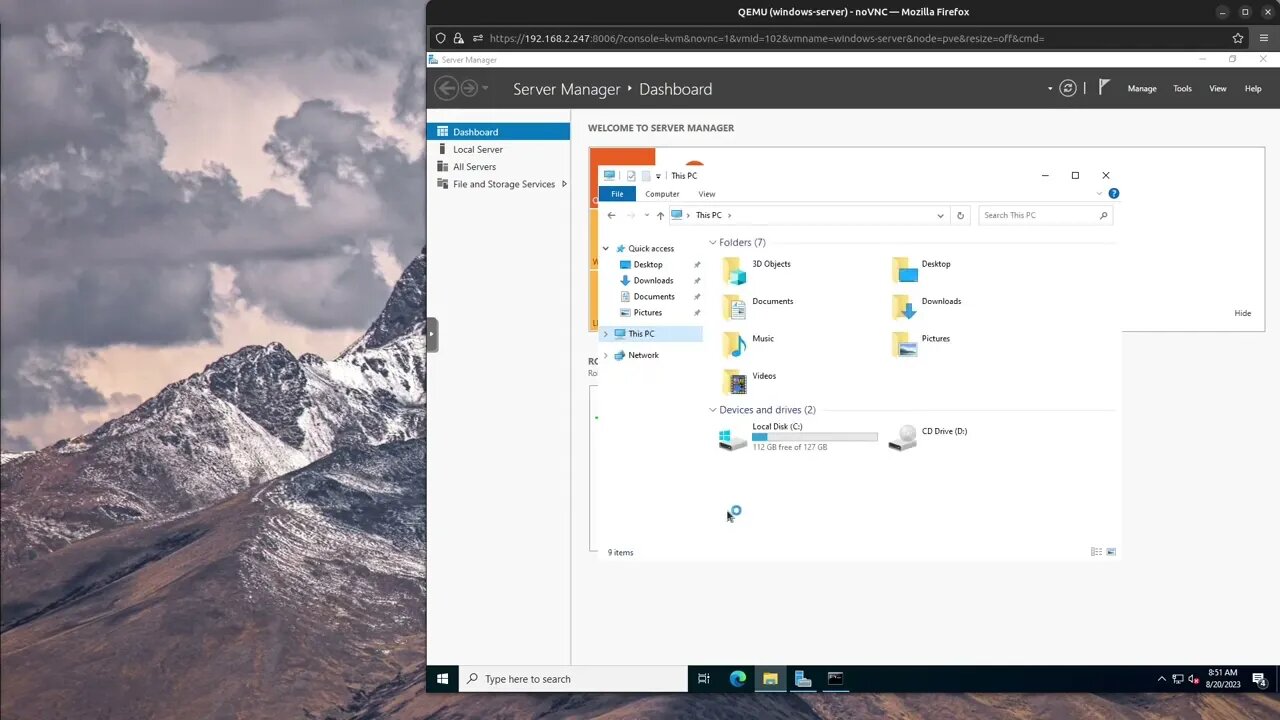Open the address bar history dropdown
Viewport: 1280px width, 720px height.
940,215
